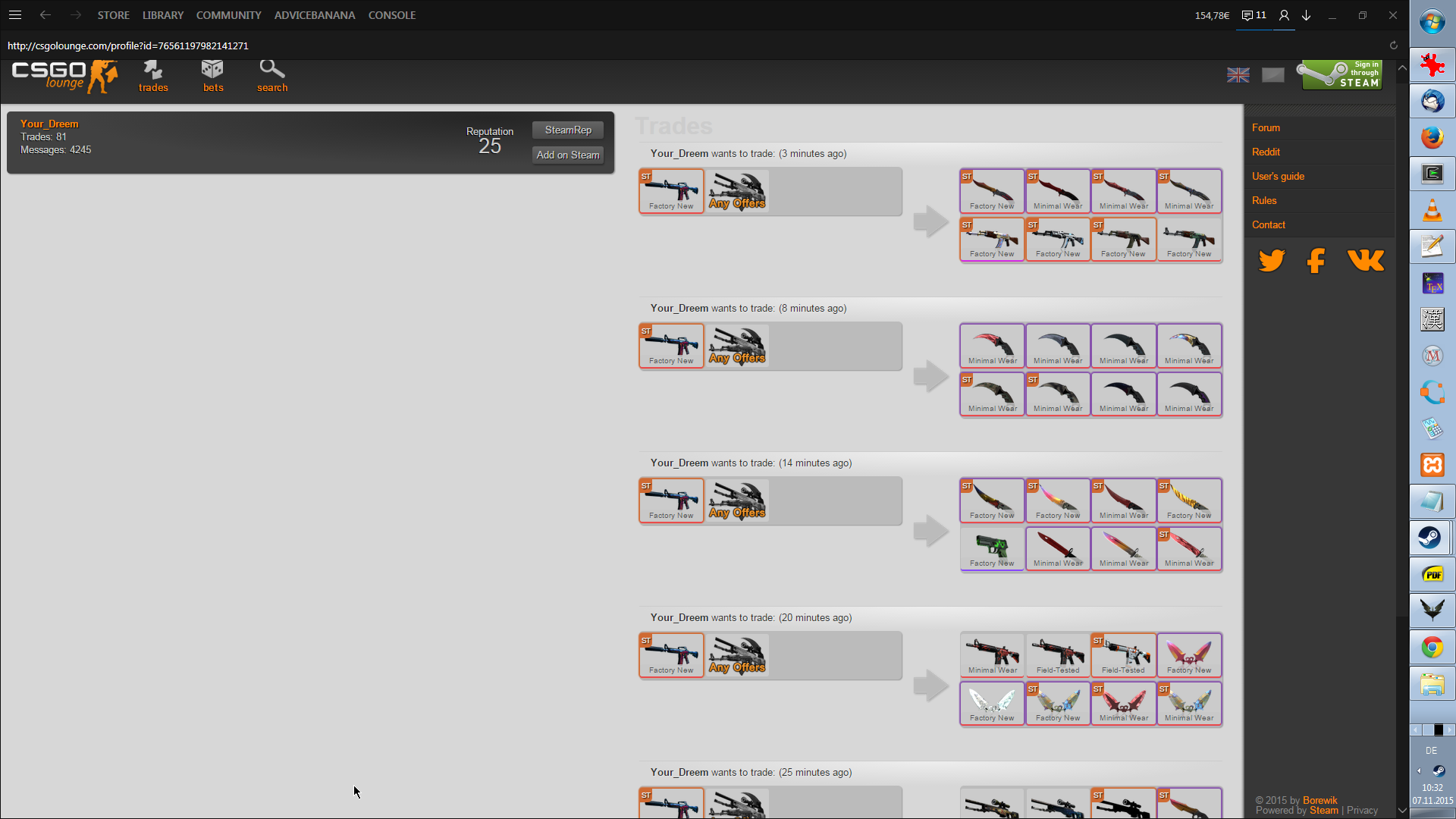Open the User's guide sidebar link

(x=1278, y=176)
